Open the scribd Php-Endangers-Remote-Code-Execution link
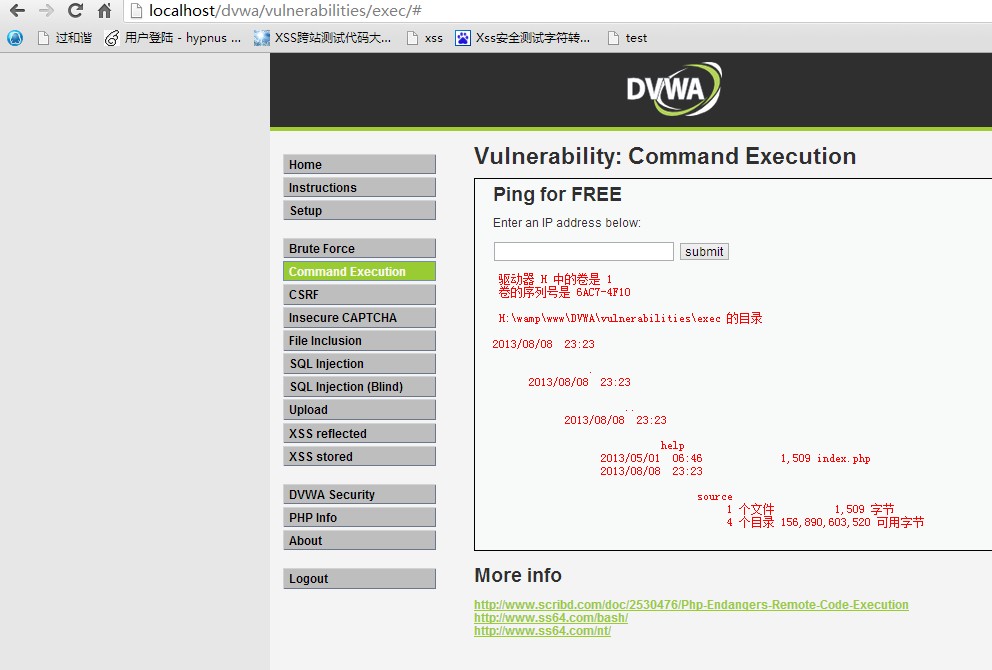This screenshot has width=992, height=670. (691, 604)
